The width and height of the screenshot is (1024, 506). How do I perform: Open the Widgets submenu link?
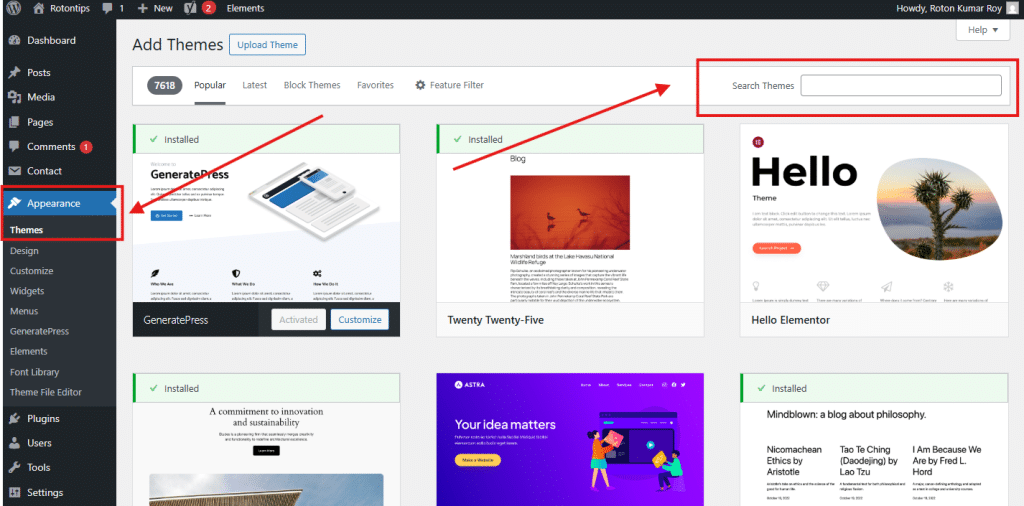coord(27,291)
